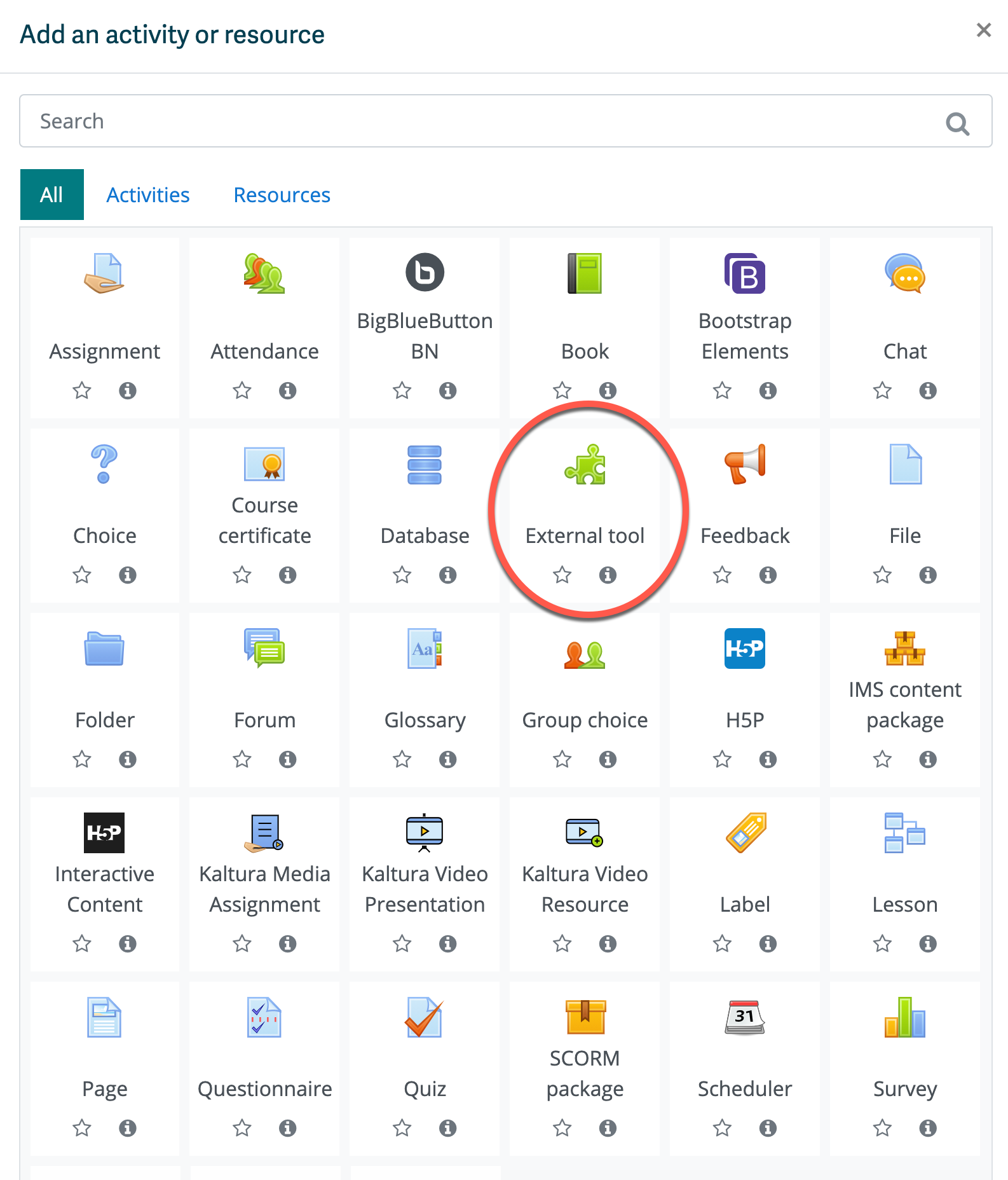Select the SCORM package box icon
The width and height of the screenshot is (1008, 1180).
(x=585, y=1017)
